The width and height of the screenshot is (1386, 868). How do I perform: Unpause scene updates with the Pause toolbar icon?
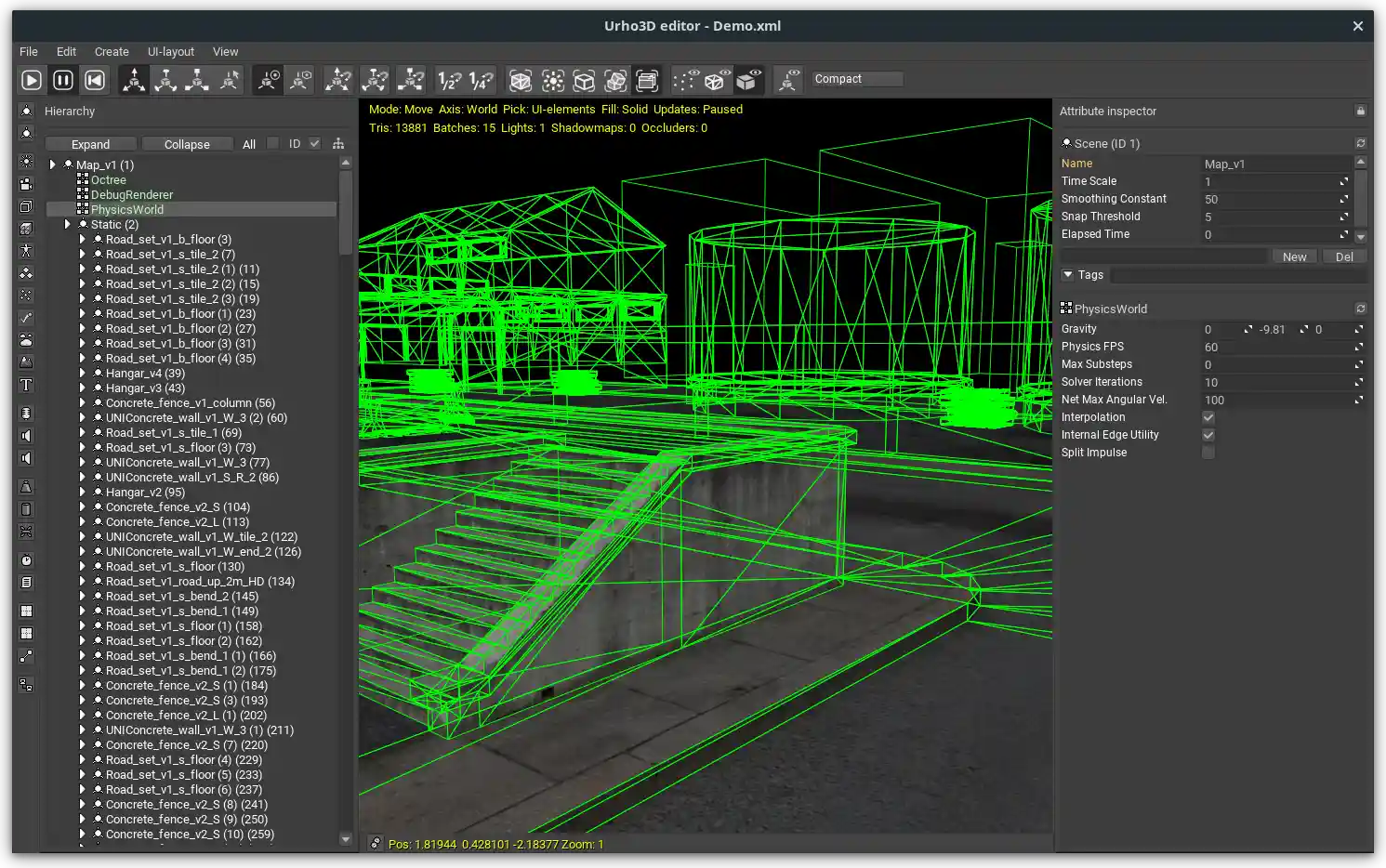[62, 79]
